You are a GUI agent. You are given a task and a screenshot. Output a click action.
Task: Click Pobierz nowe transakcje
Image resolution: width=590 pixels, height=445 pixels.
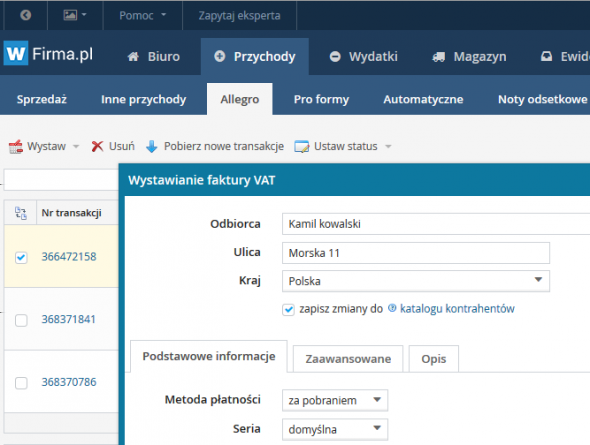coord(224,146)
